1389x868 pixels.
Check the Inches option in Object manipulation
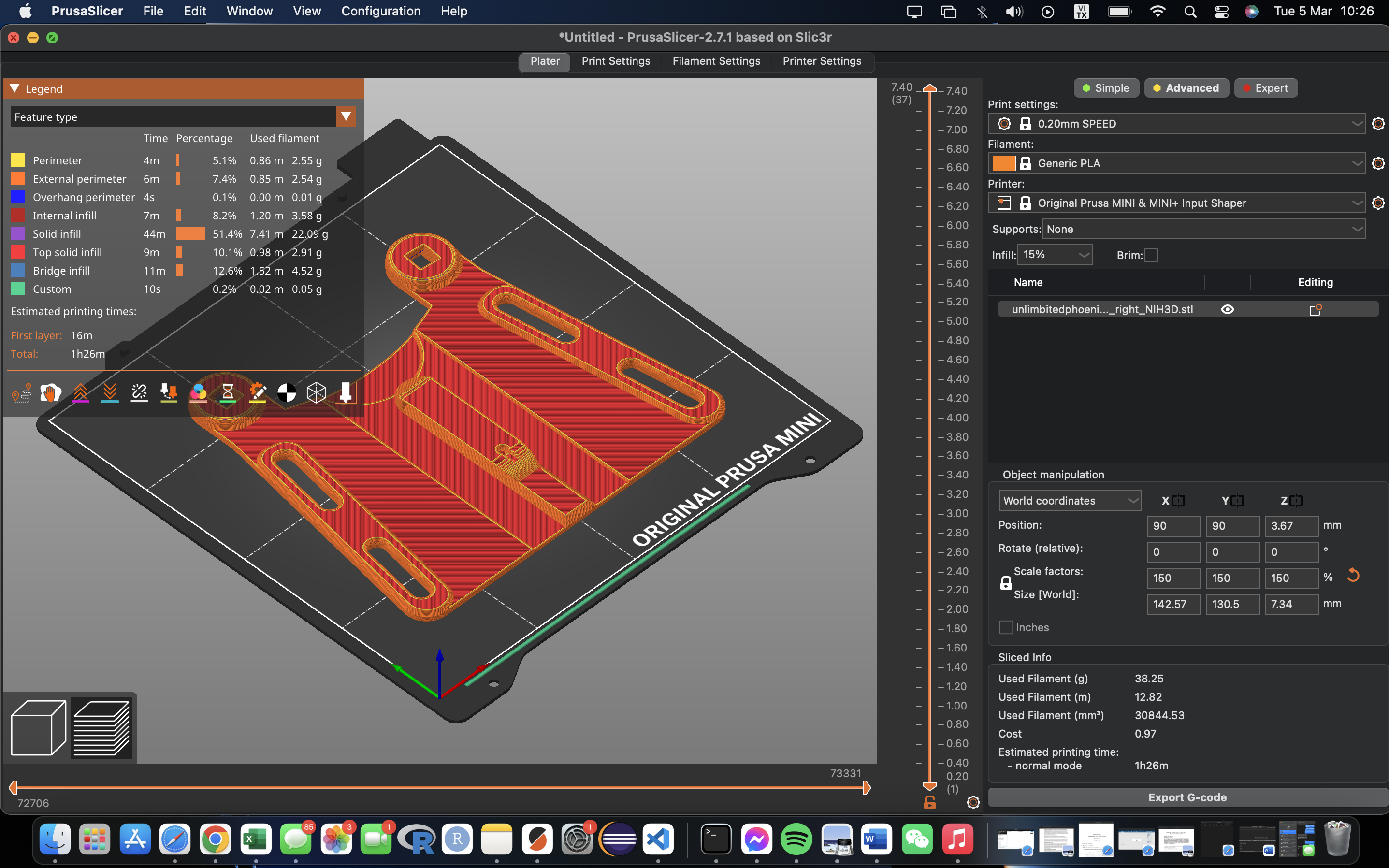[1006, 627]
